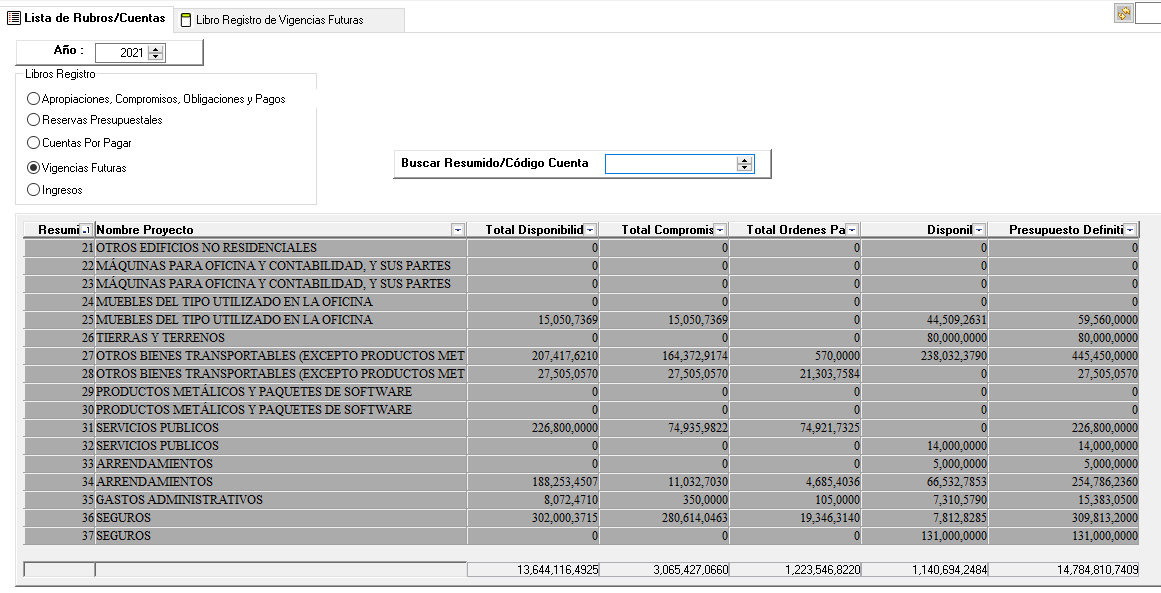Click the book icon on Libro Registro tab
This screenshot has width=1161, height=593.
186,20
